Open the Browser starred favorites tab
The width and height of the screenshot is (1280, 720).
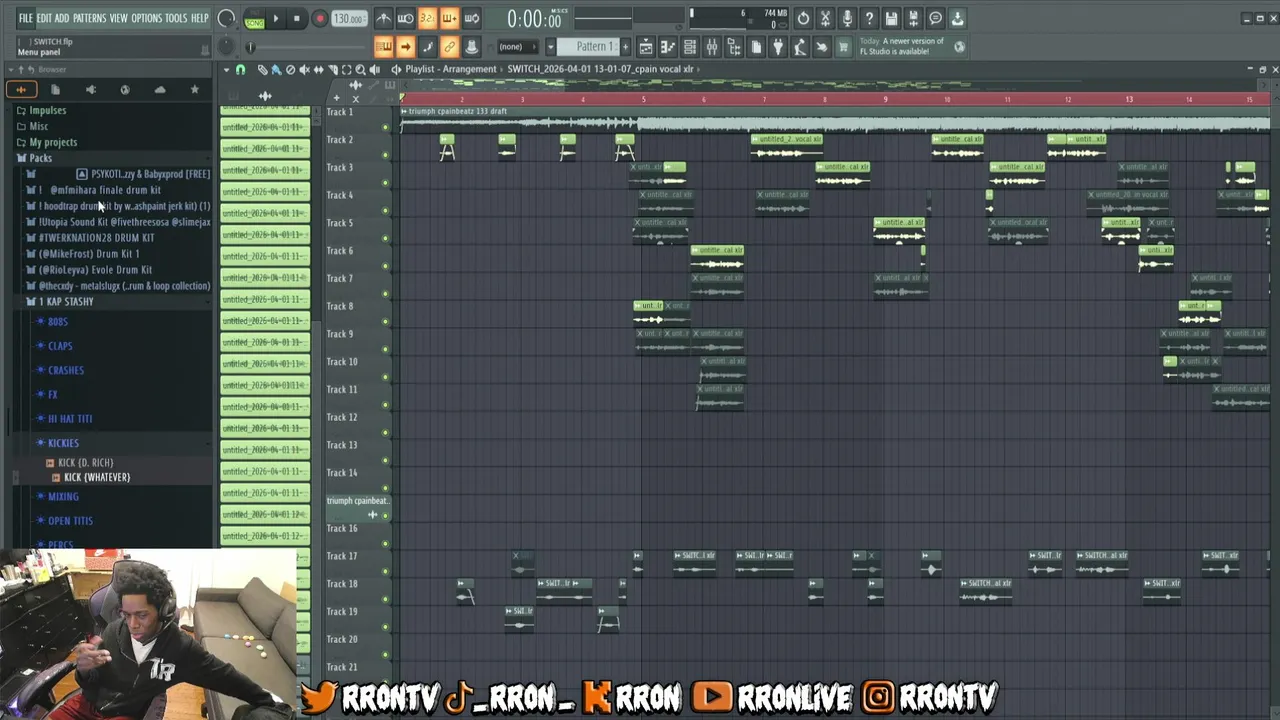[x=194, y=89]
